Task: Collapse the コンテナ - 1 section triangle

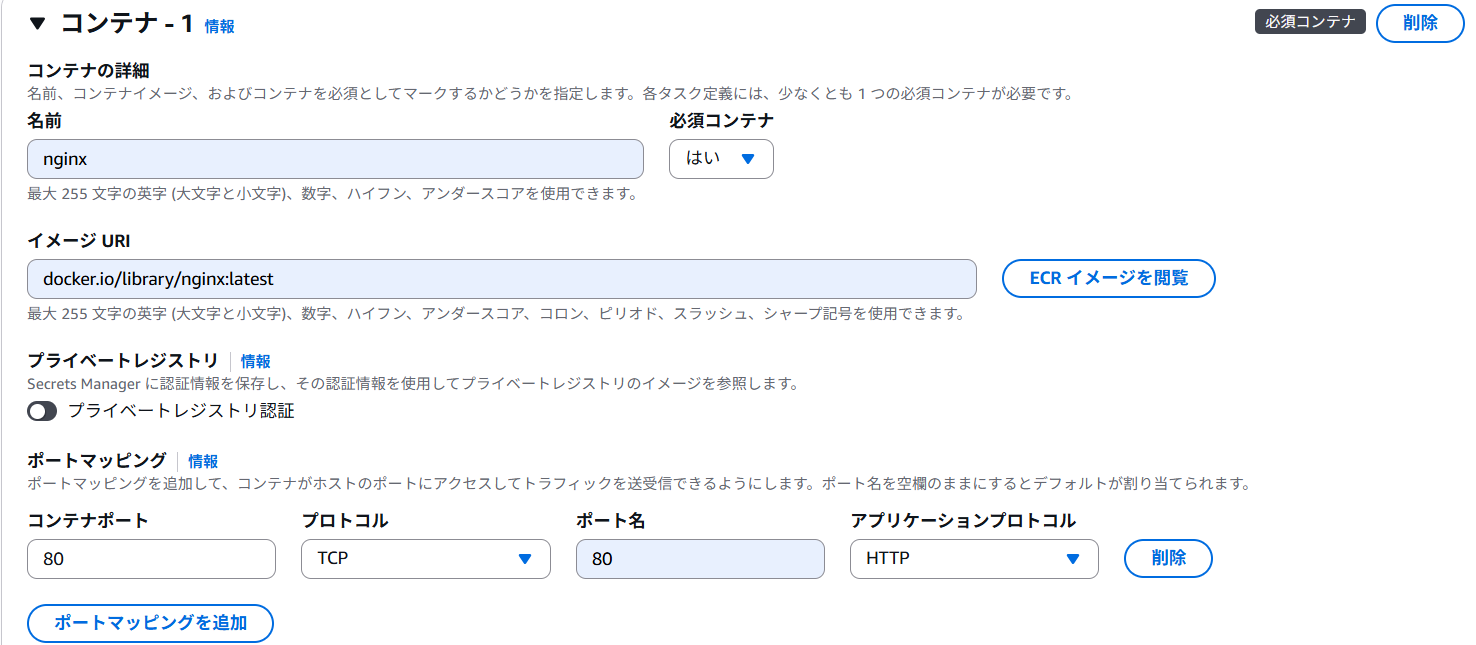Action: 38,24
